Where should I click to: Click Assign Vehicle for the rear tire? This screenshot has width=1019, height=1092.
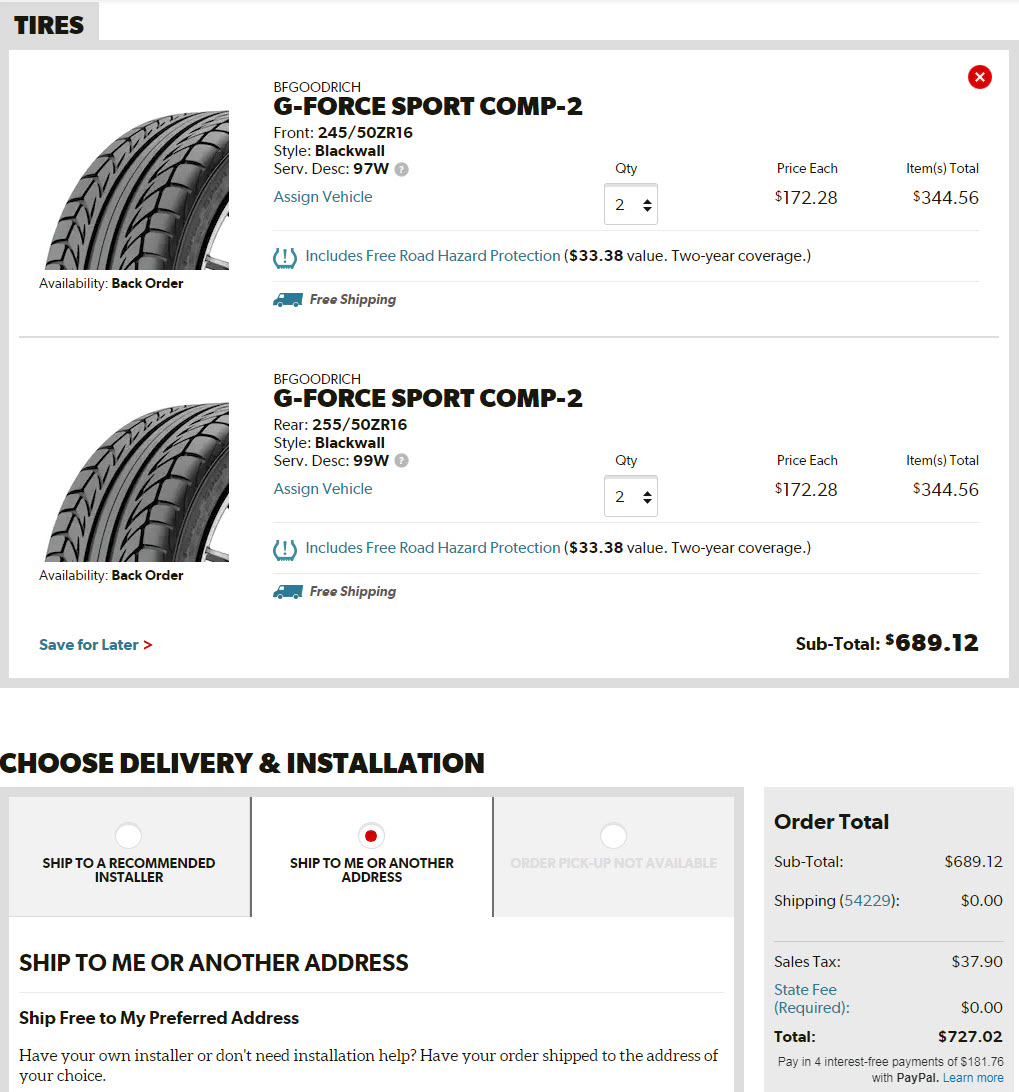[323, 489]
